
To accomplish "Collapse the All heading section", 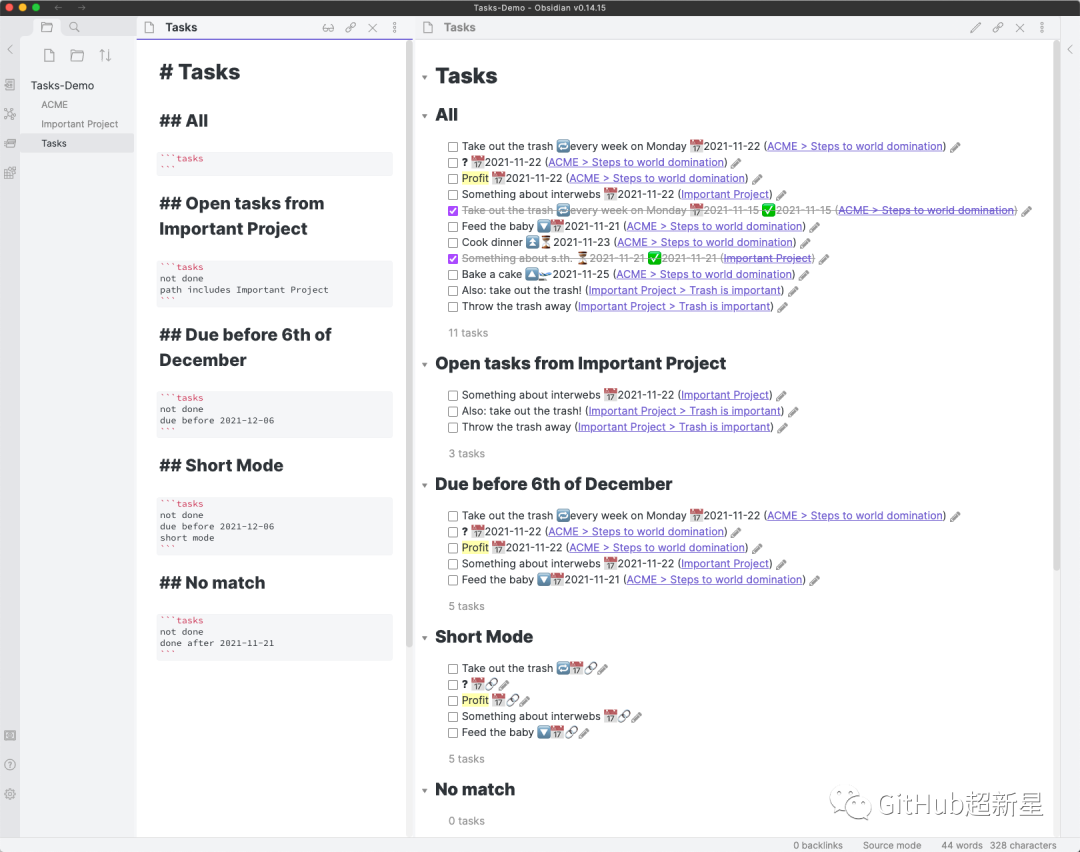I will pos(424,116).
